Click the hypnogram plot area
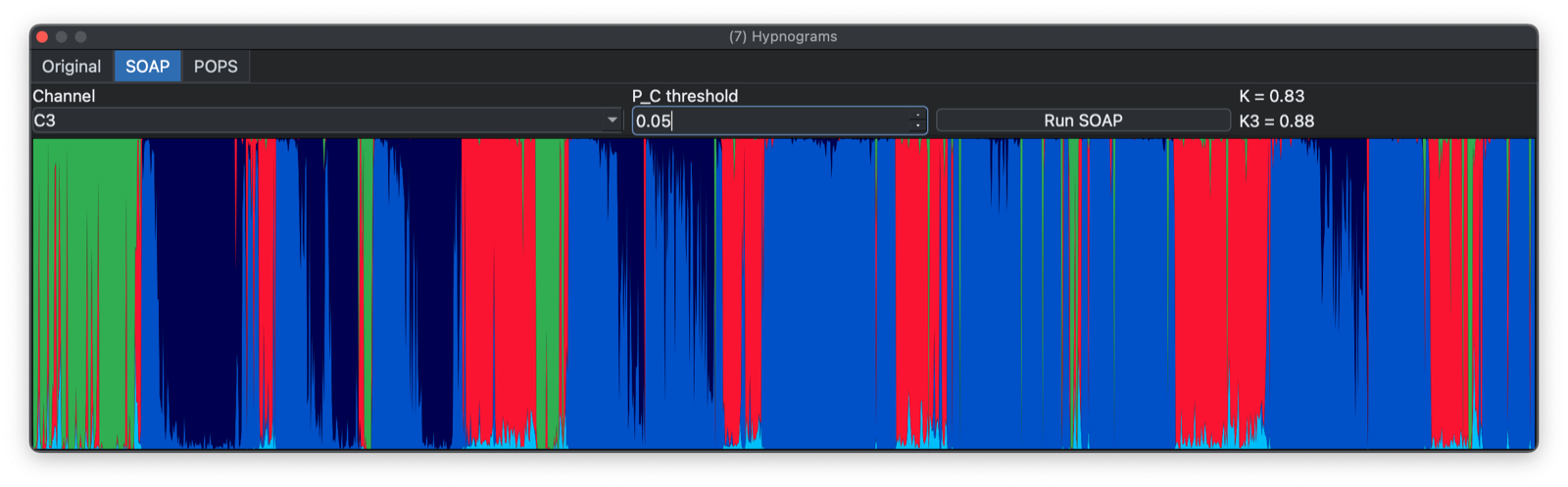The image size is (1568, 487). pyautogui.click(x=784, y=294)
